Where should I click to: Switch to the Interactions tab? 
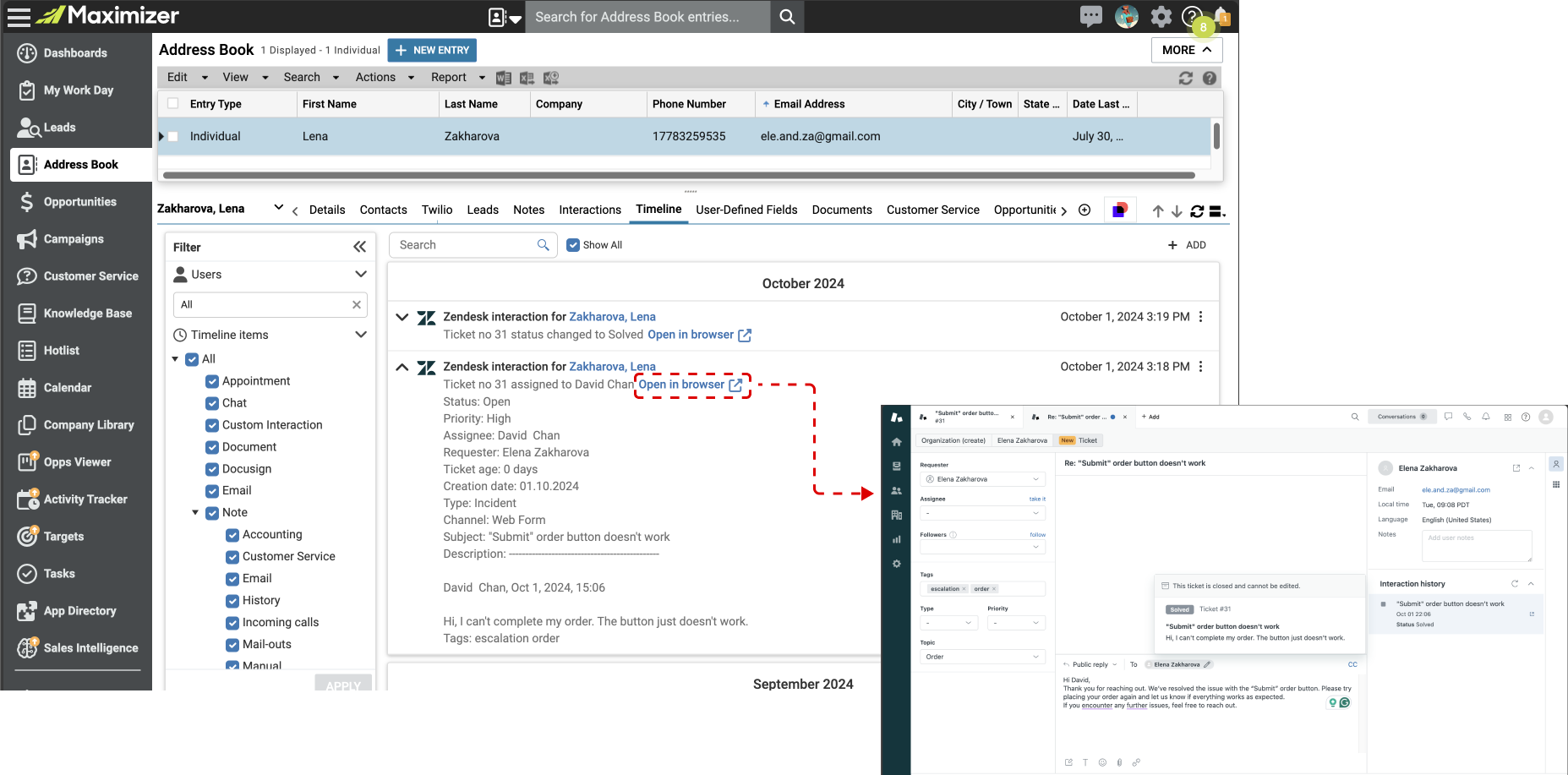click(x=590, y=210)
